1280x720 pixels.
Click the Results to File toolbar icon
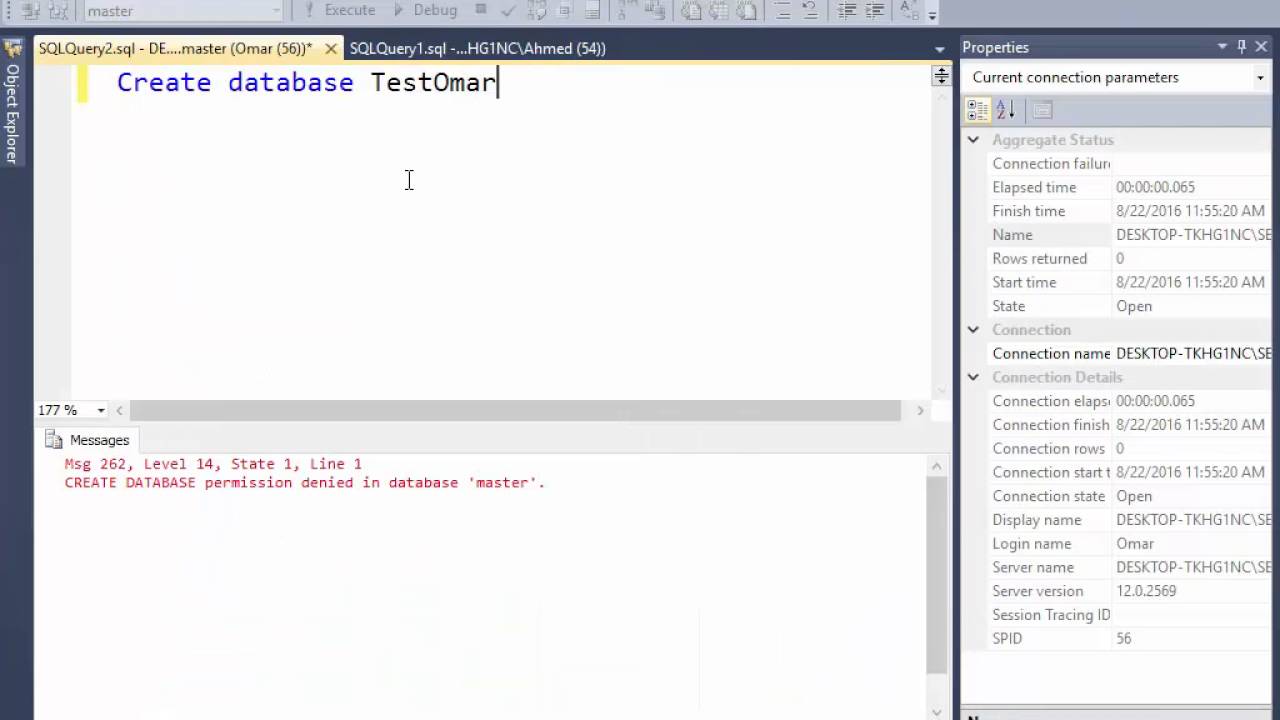tap(747, 10)
